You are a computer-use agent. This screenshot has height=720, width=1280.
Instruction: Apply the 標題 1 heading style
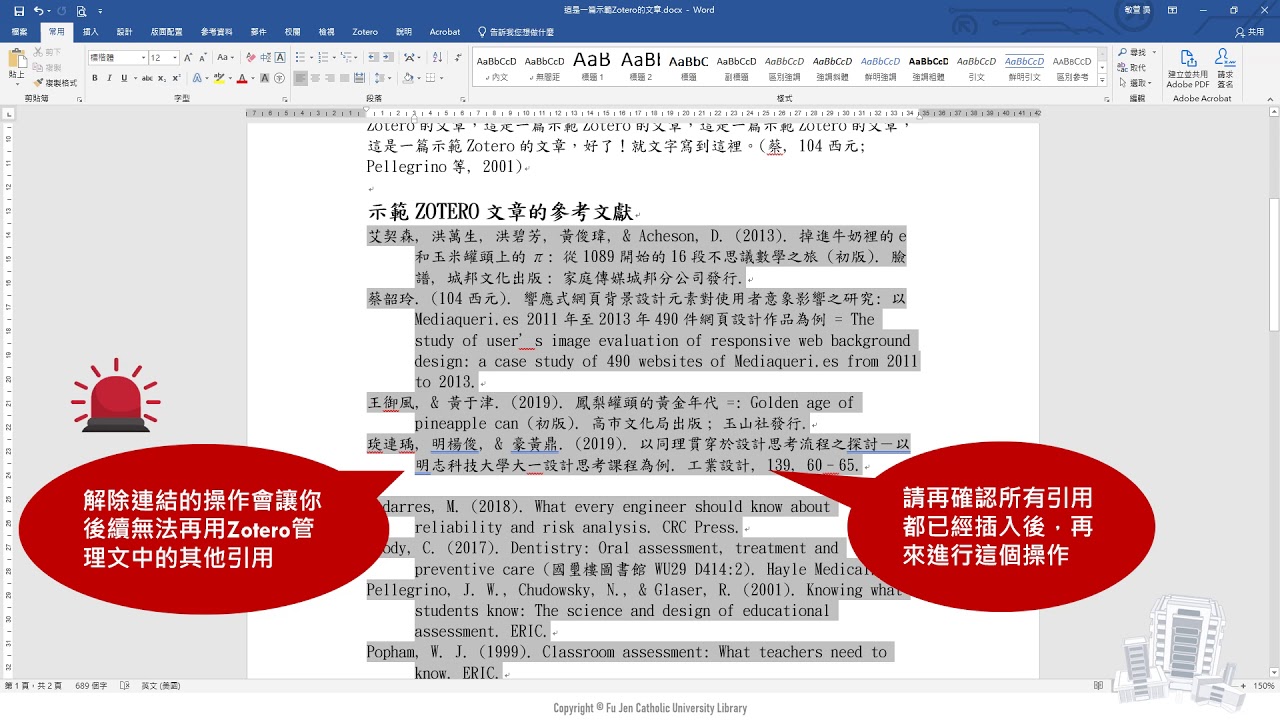(x=592, y=67)
